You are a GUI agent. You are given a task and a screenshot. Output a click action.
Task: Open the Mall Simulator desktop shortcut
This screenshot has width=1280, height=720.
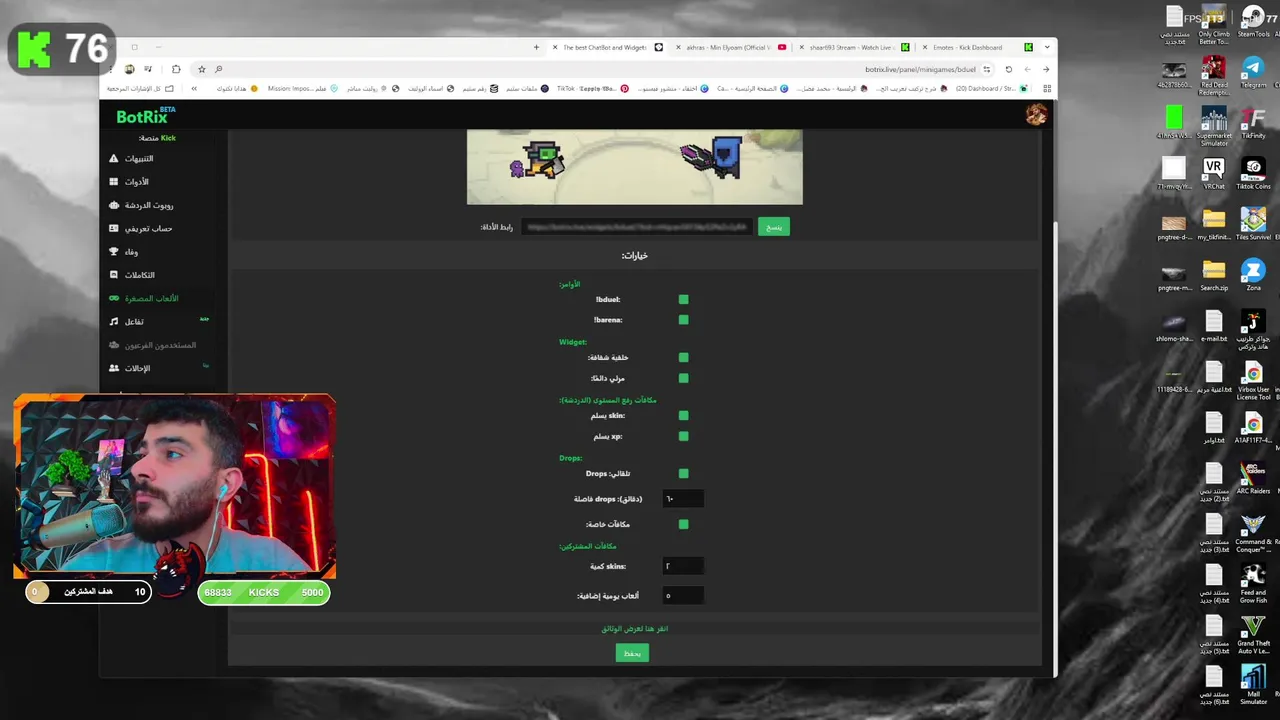[1253, 685]
